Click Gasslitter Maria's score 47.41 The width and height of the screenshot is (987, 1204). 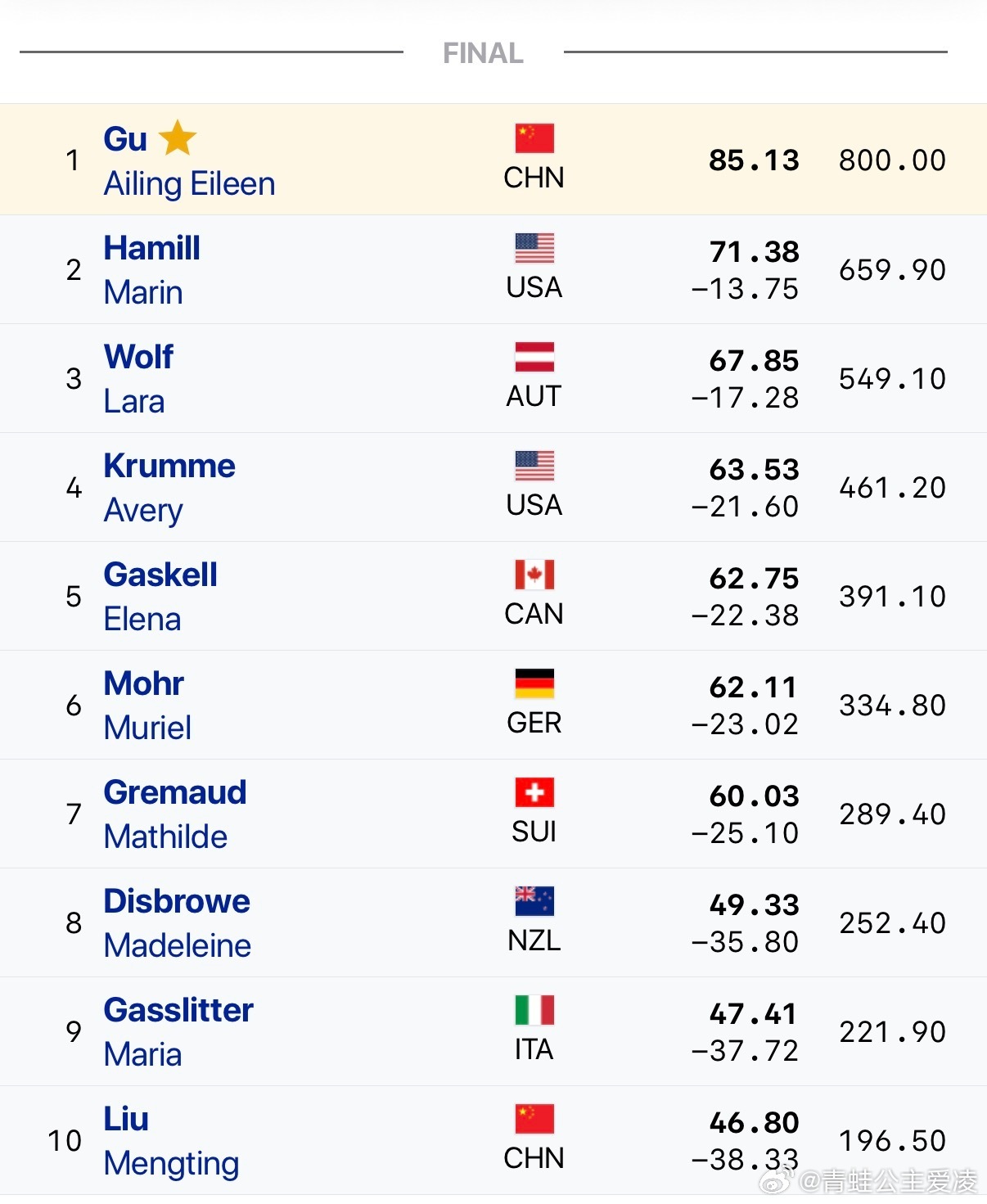[753, 1014]
